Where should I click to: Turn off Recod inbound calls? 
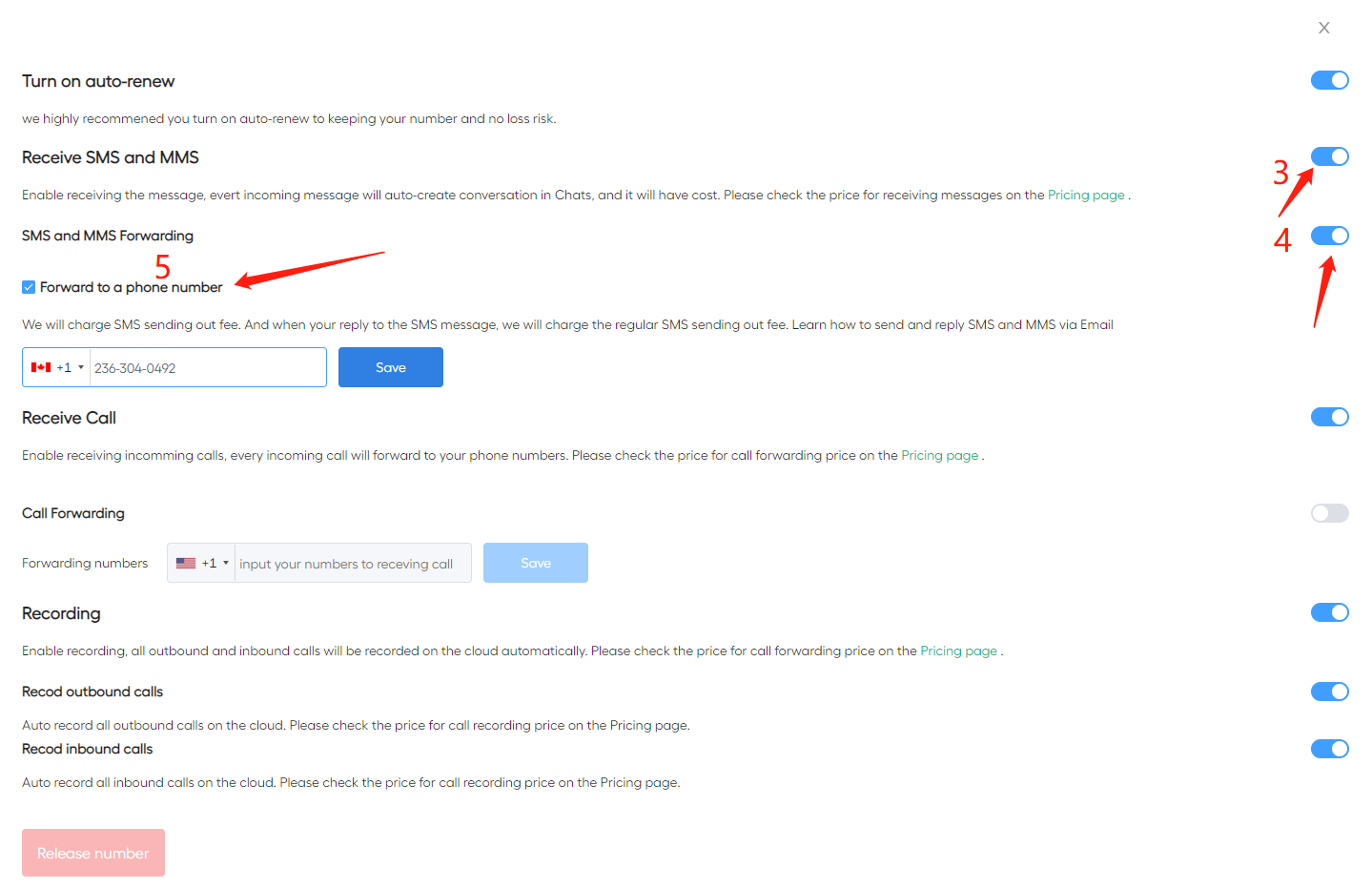(x=1329, y=749)
